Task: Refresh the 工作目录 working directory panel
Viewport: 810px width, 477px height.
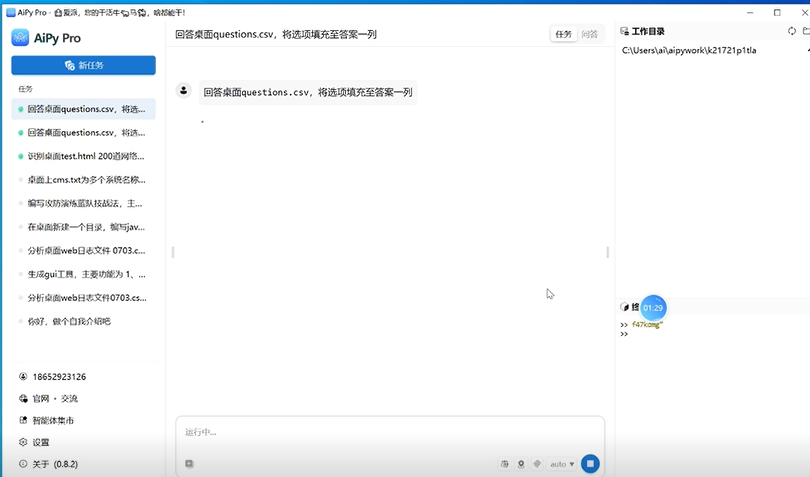Action: [x=792, y=31]
